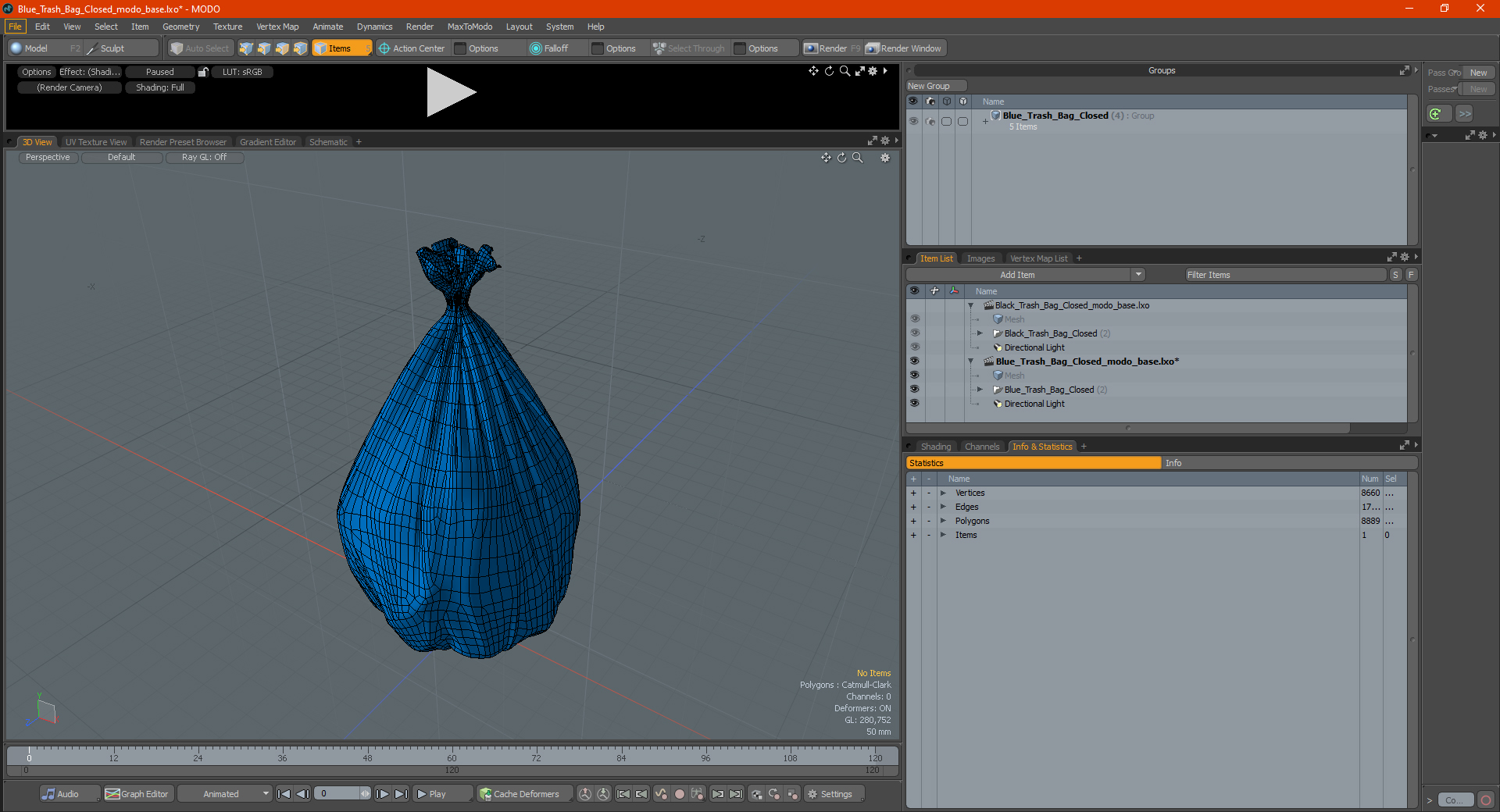Toggle visibility of Blue_Trash_Bag_Closed item

coord(914,390)
